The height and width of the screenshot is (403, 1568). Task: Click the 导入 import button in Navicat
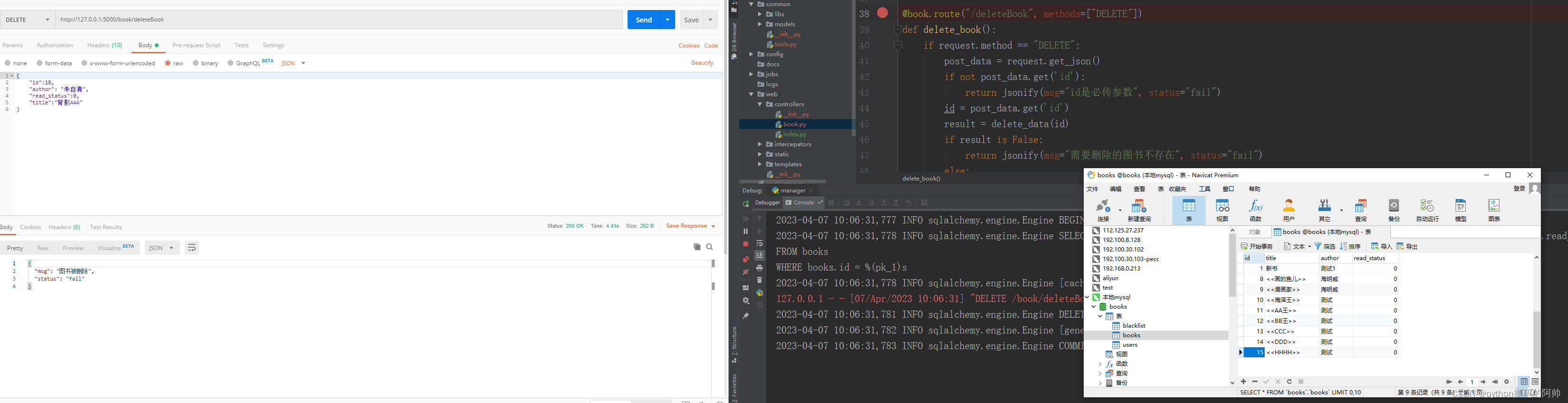pyautogui.click(x=1381, y=247)
